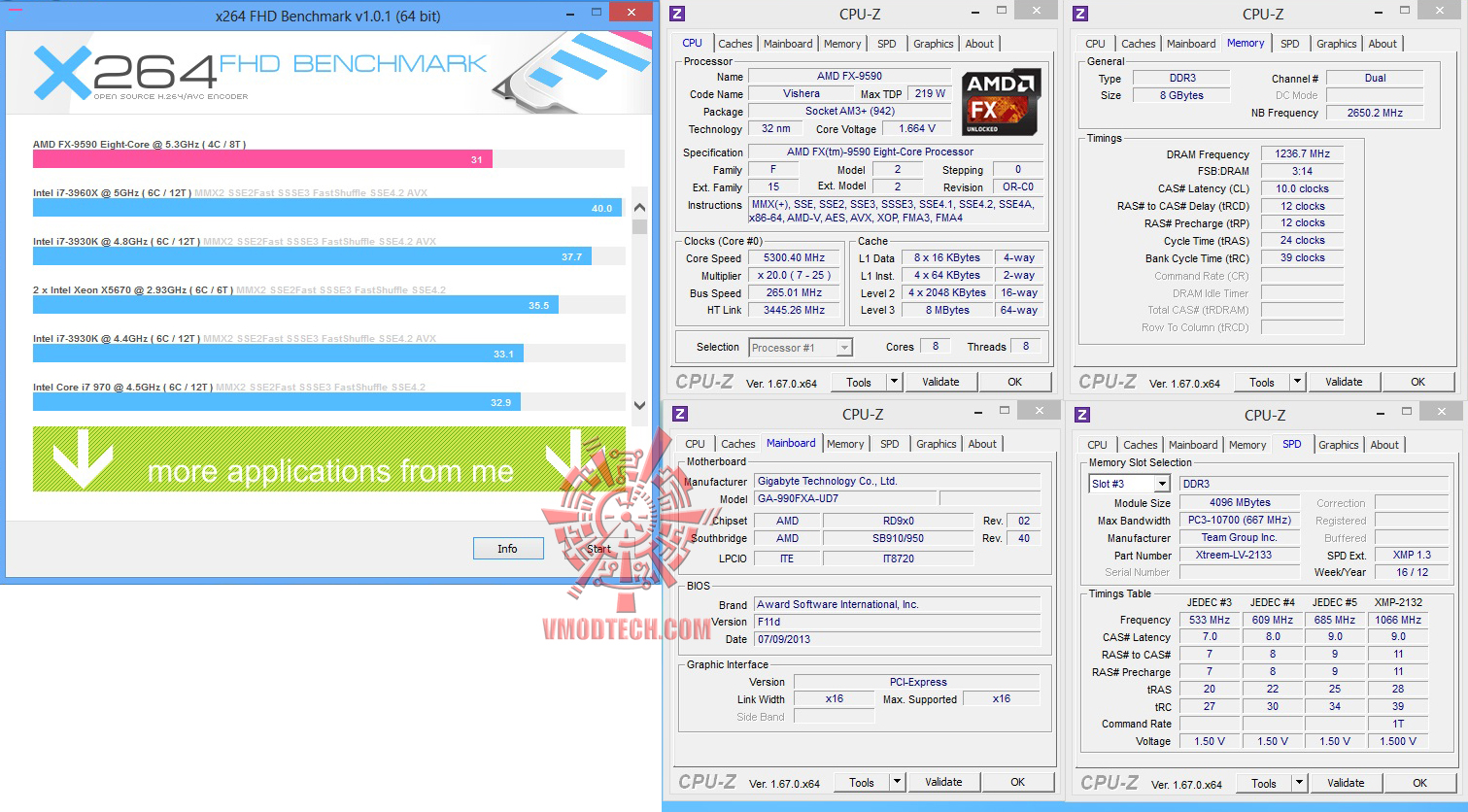Click OK in the CPU-Z Mainboard window
Image resolution: width=1468 pixels, height=812 pixels.
tap(1017, 783)
